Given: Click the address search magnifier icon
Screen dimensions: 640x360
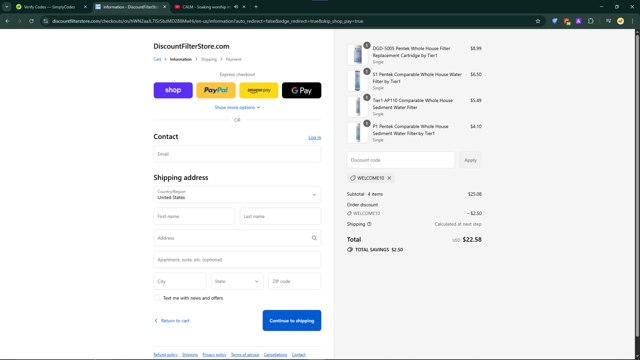Looking at the screenshot, I should (314, 238).
